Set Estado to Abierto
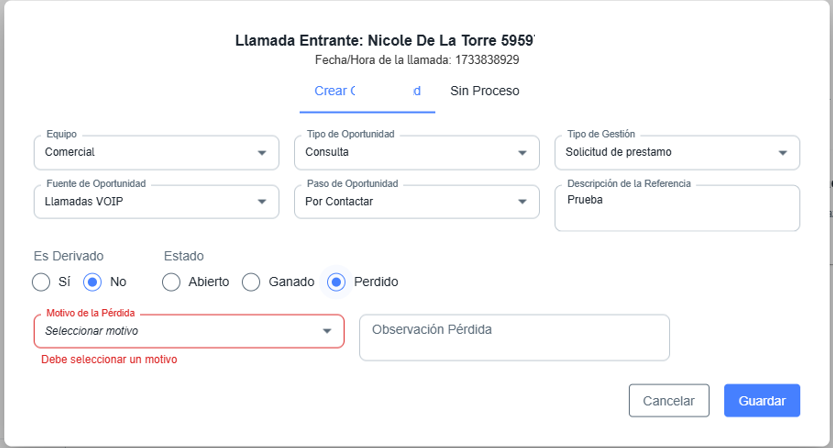This screenshot has width=833, height=448. pos(172,282)
